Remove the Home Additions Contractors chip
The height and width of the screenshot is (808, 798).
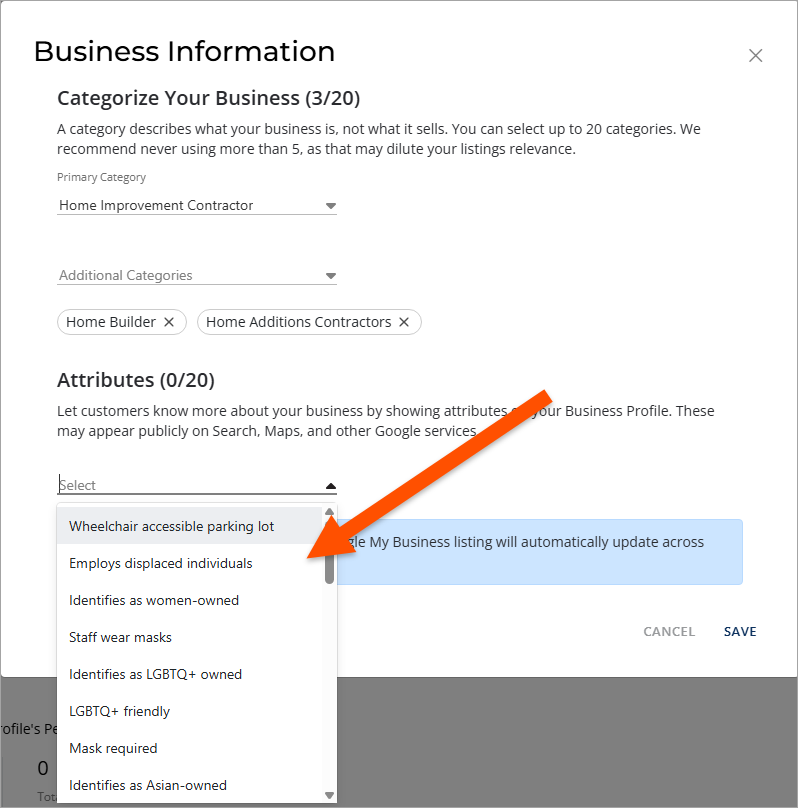pyautogui.click(x=404, y=322)
